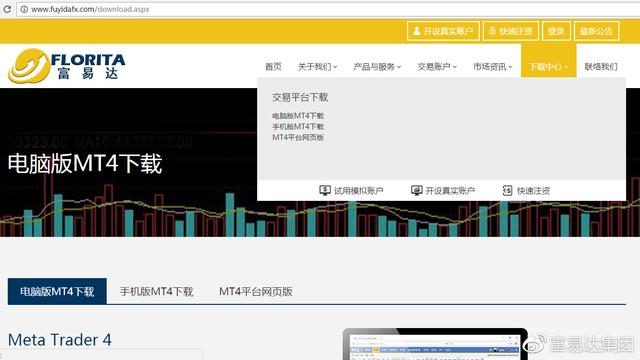Click the 开设真实账户 button in yellow top bar

(x=443, y=31)
